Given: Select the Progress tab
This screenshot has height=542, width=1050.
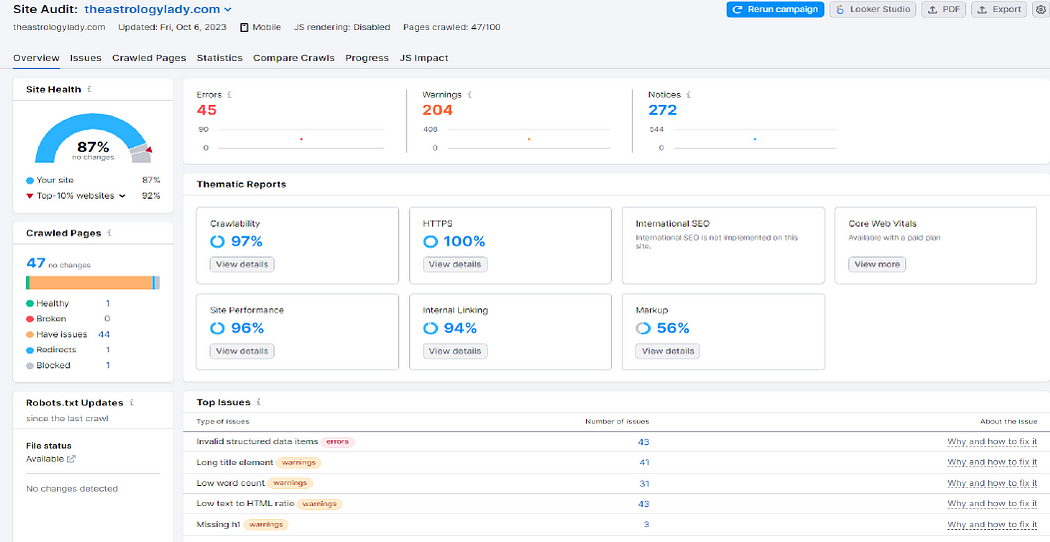Looking at the screenshot, I should pyautogui.click(x=367, y=58).
